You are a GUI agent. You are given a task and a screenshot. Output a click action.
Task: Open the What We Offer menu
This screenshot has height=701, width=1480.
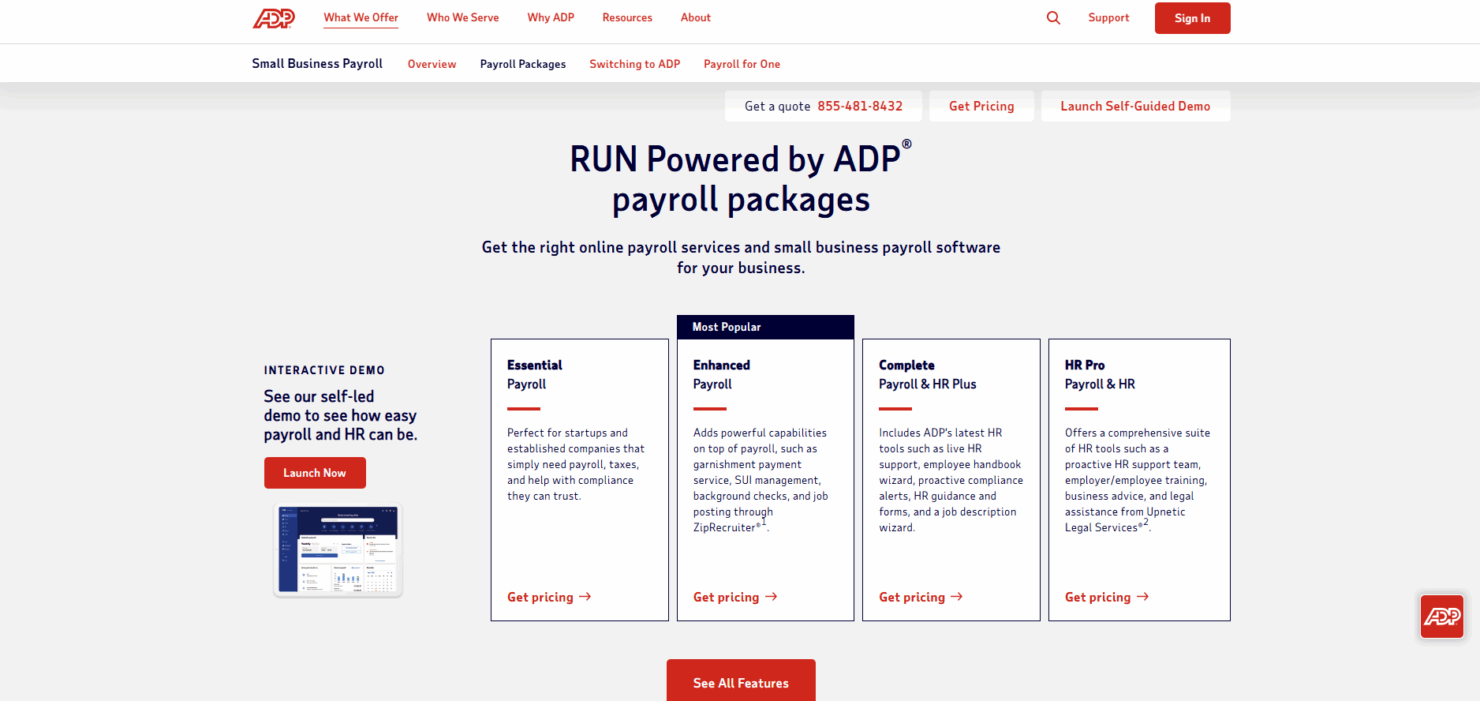(361, 18)
